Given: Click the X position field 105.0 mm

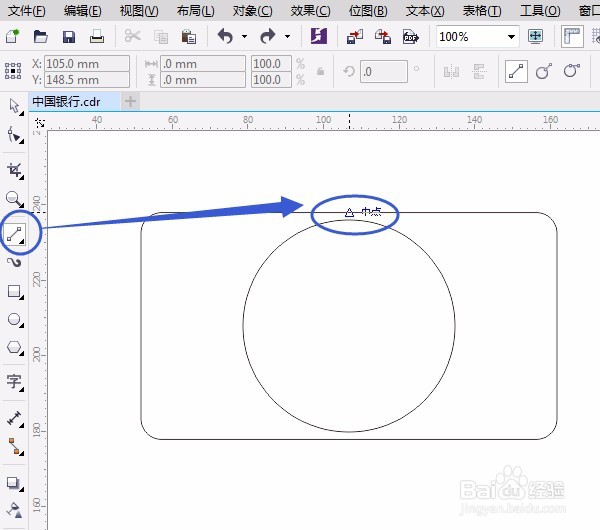Looking at the screenshot, I should pos(87,64).
